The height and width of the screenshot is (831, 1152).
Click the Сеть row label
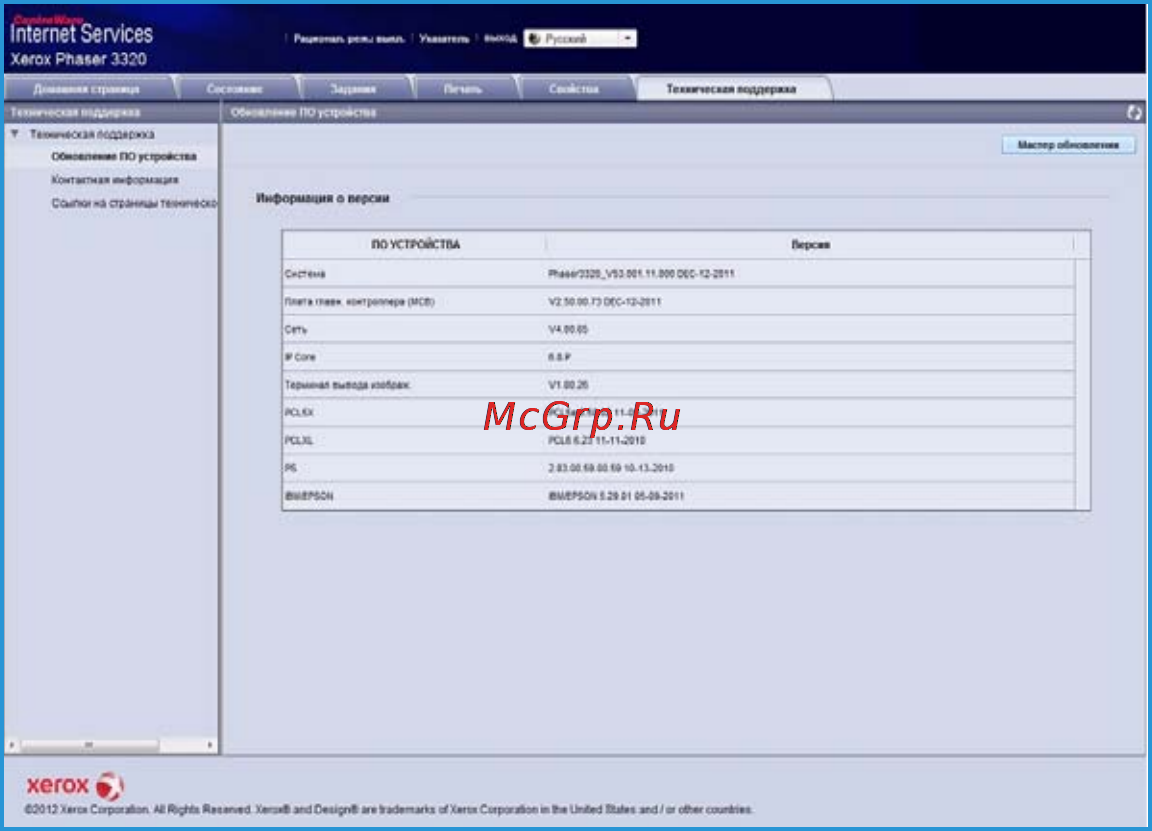(295, 330)
